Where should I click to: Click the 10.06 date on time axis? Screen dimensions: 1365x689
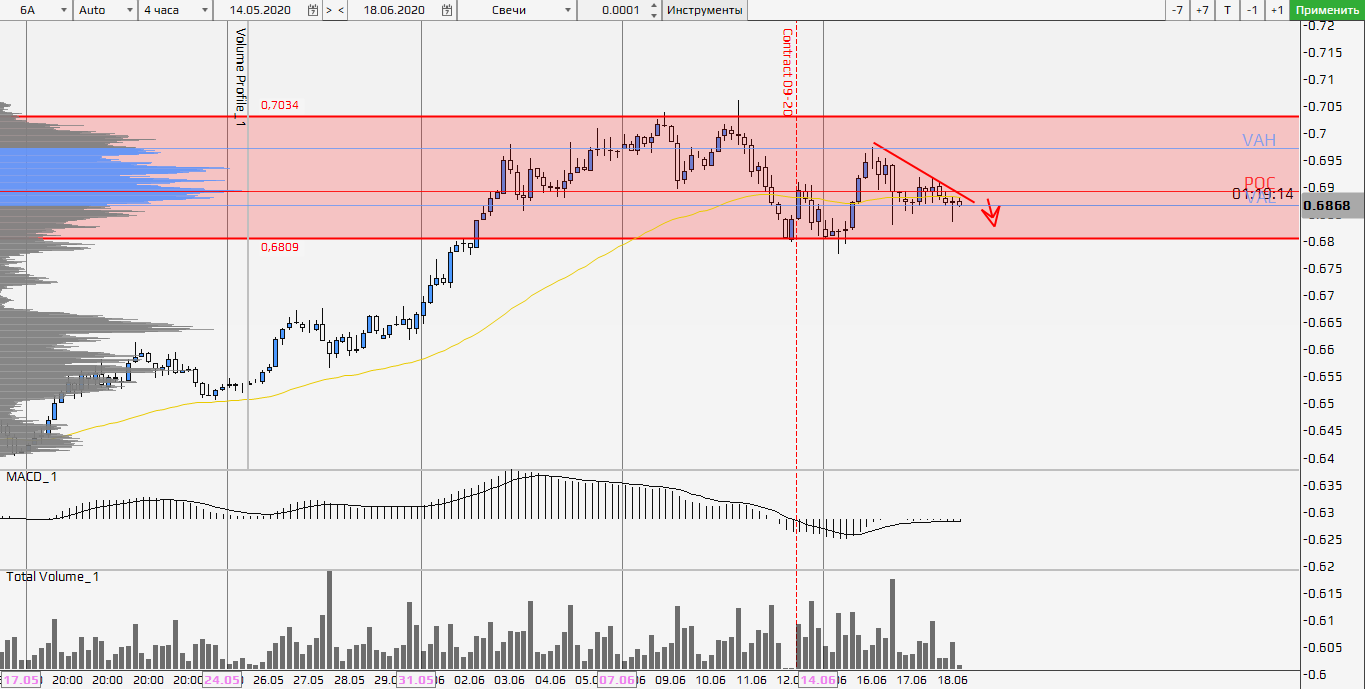pos(710,680)
